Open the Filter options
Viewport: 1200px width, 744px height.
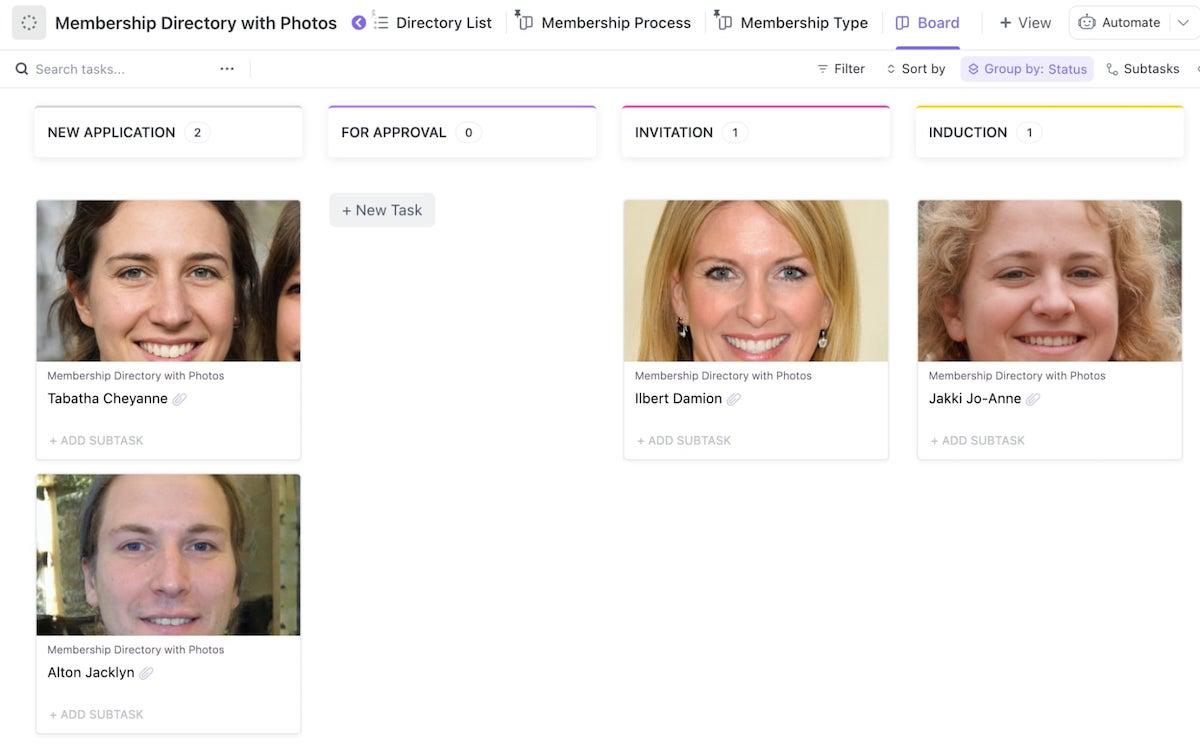coord(840,69)
